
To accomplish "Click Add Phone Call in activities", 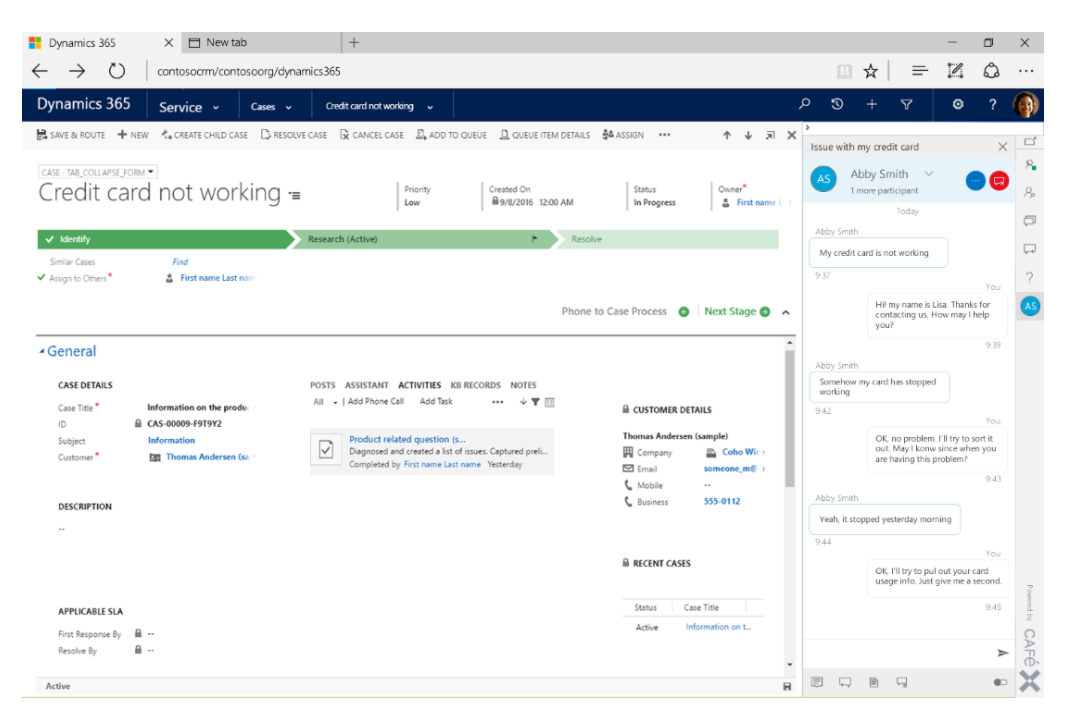I will point(376,401).
